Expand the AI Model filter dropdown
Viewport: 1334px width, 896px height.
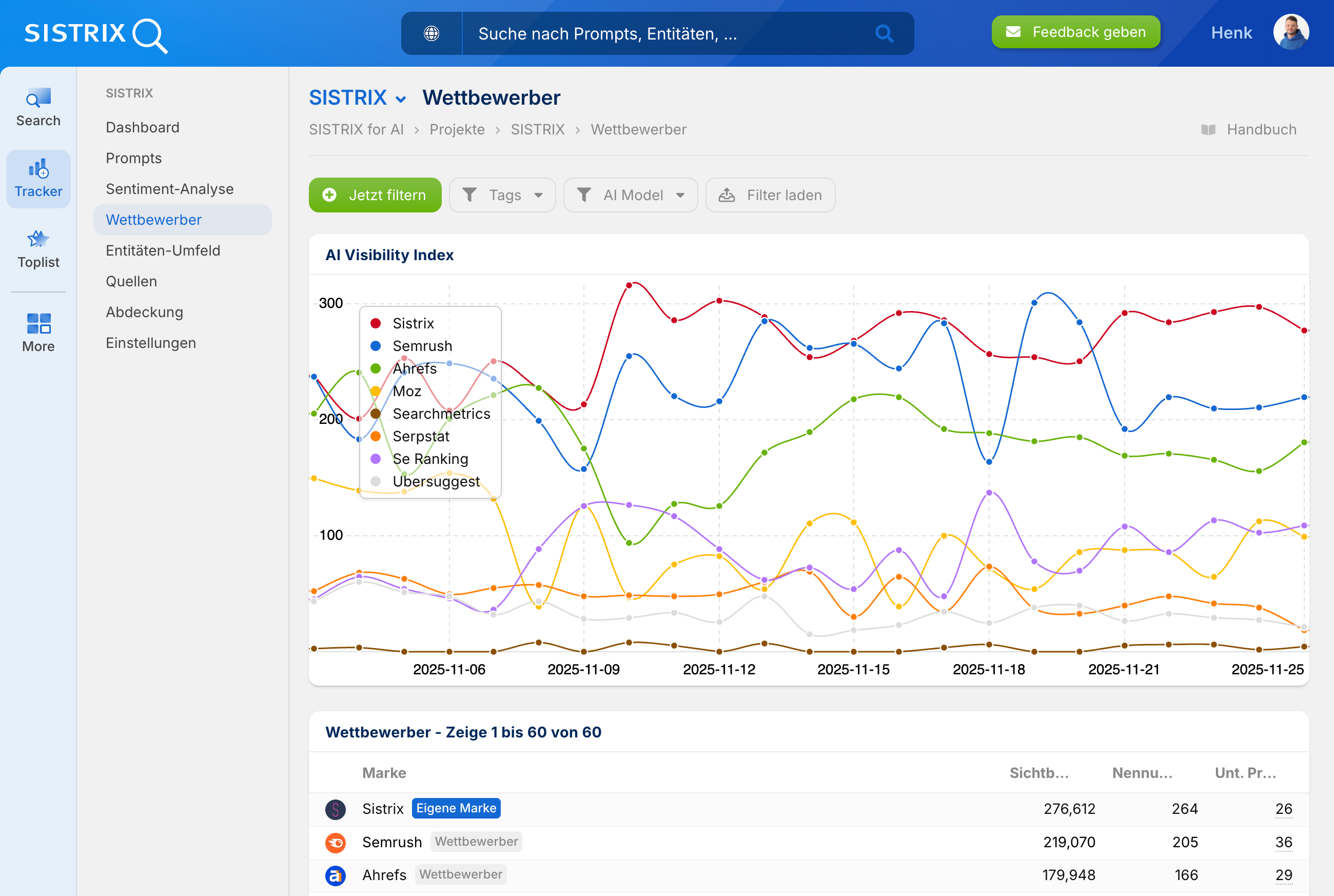click(630, 196)
